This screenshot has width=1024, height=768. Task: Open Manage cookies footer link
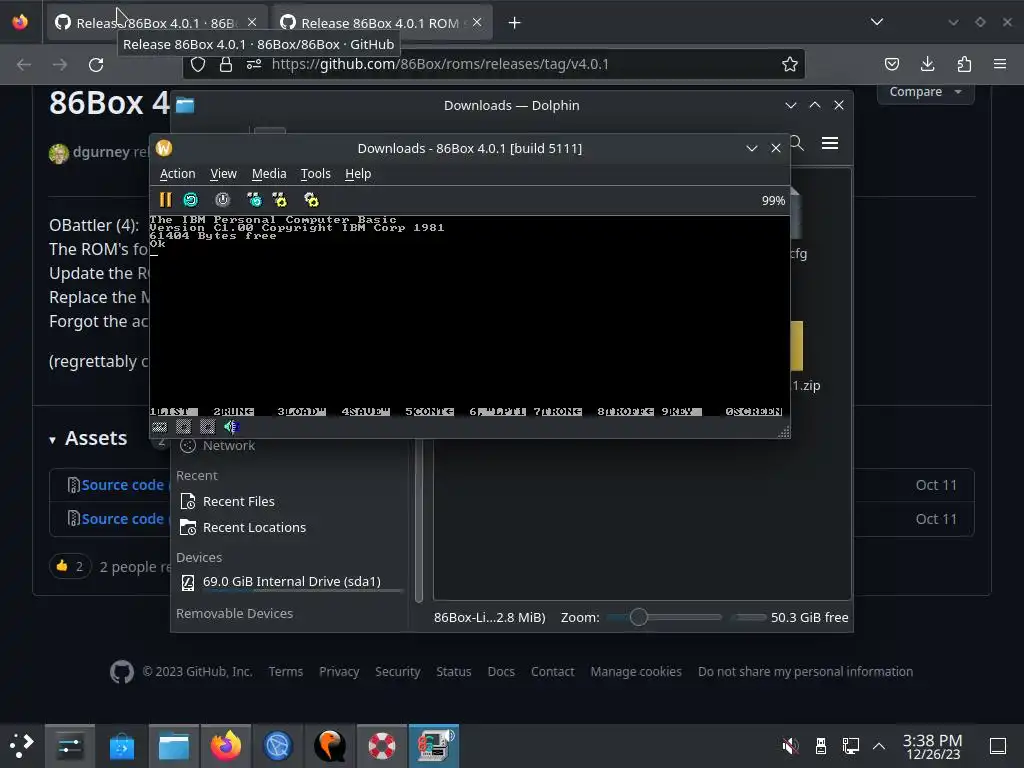[636, 671]
